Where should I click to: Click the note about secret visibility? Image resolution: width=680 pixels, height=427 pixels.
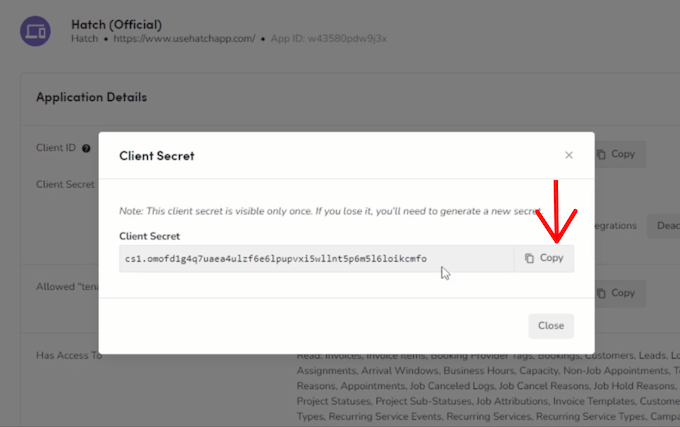coord(330,211)
